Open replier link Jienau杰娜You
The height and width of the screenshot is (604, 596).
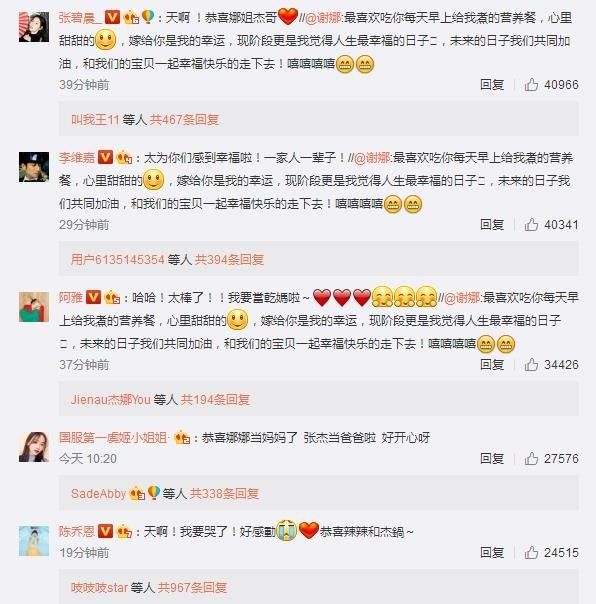[x=111, y=399]
